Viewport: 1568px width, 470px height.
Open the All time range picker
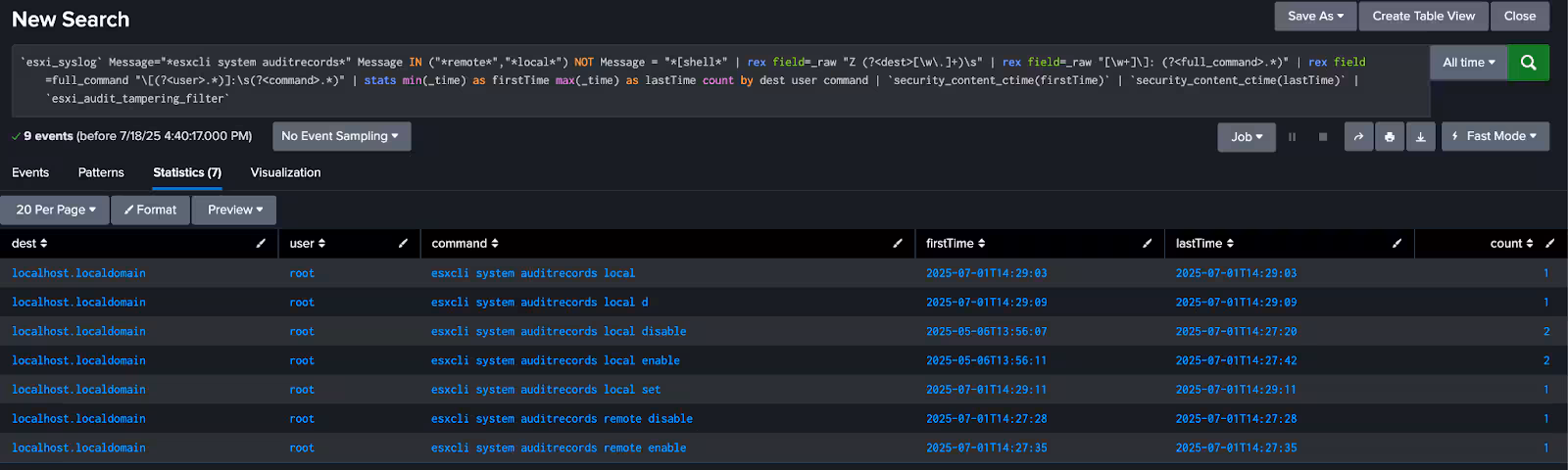coord(1468,63)
